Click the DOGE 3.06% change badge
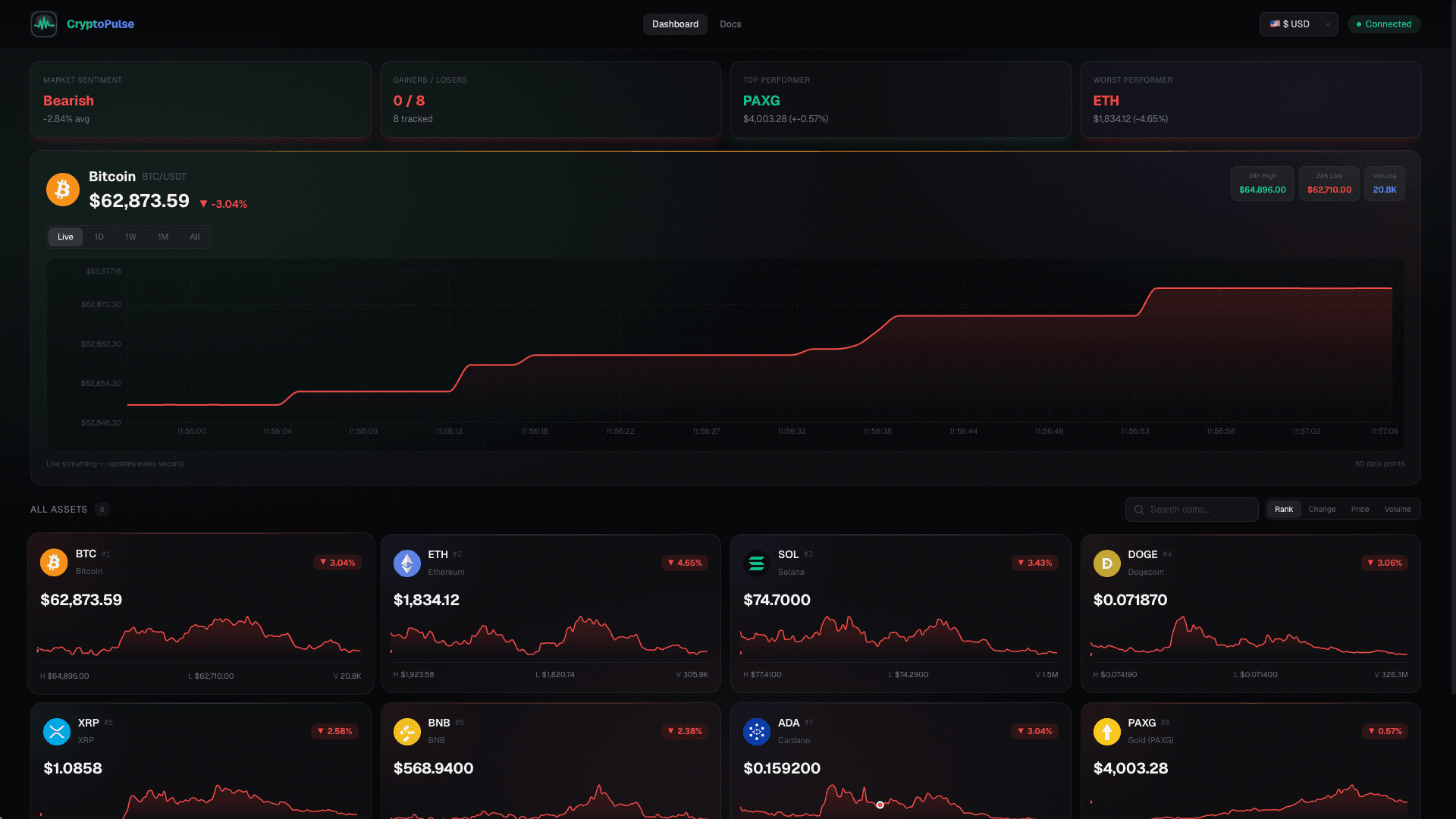 pos(1385,563)
